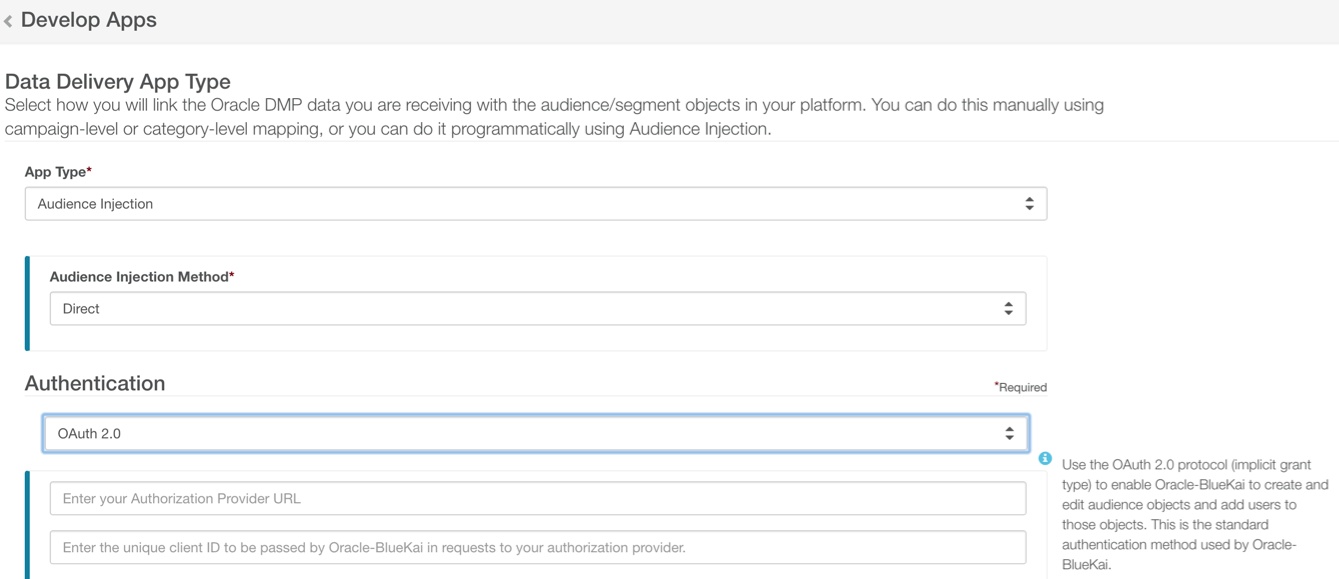Focus the Authorization Provider URL field
The width and height of the screenshot is (1339, 579).
pos(537,498)
